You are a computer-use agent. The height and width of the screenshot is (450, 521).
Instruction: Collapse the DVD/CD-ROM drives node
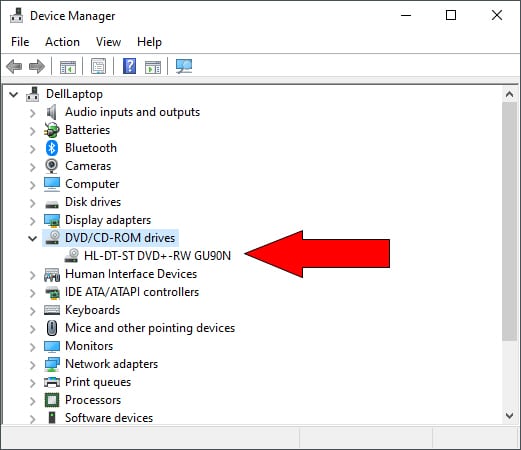pos(32,238)
